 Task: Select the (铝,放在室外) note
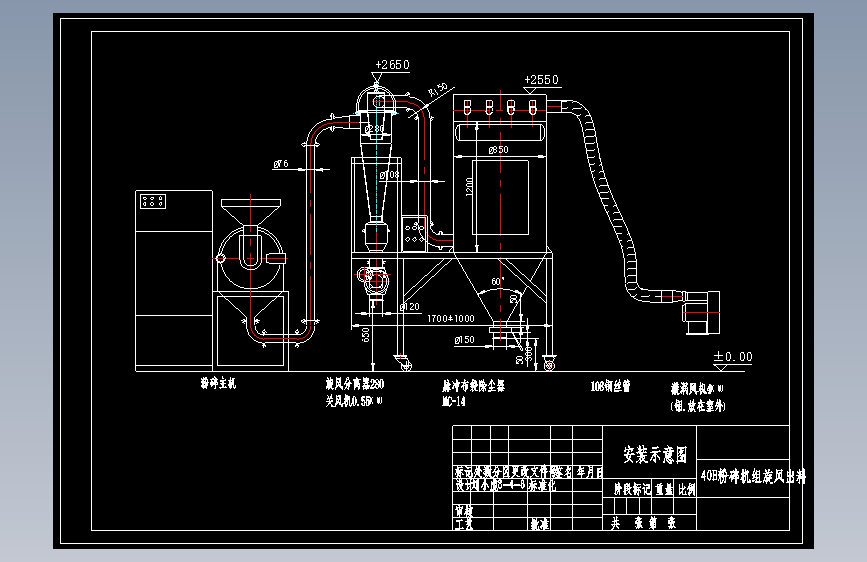(x=698, y=406)
